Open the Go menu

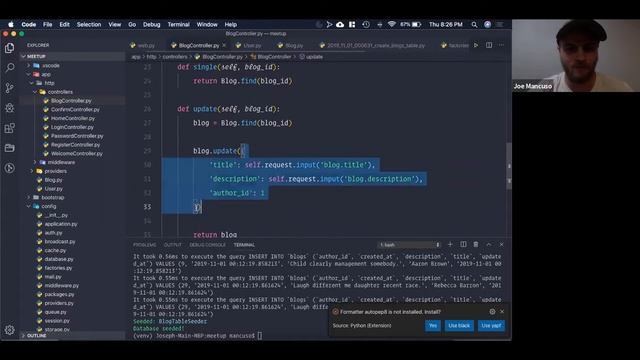(x=132, y=24)
